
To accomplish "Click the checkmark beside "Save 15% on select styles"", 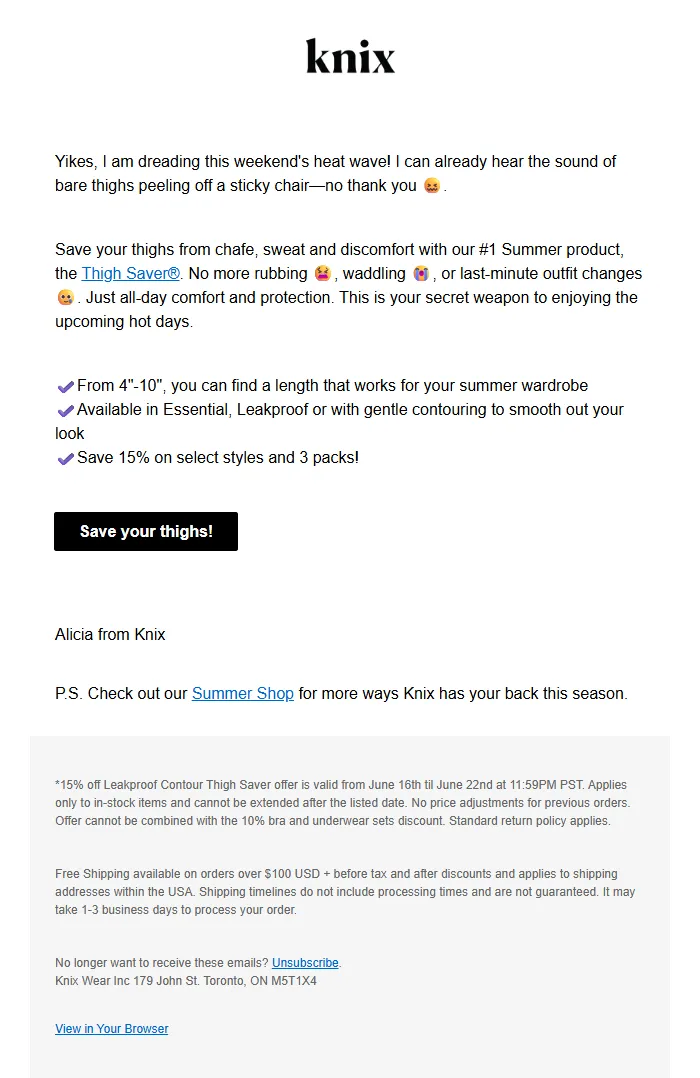I will [x=65, y=458].
